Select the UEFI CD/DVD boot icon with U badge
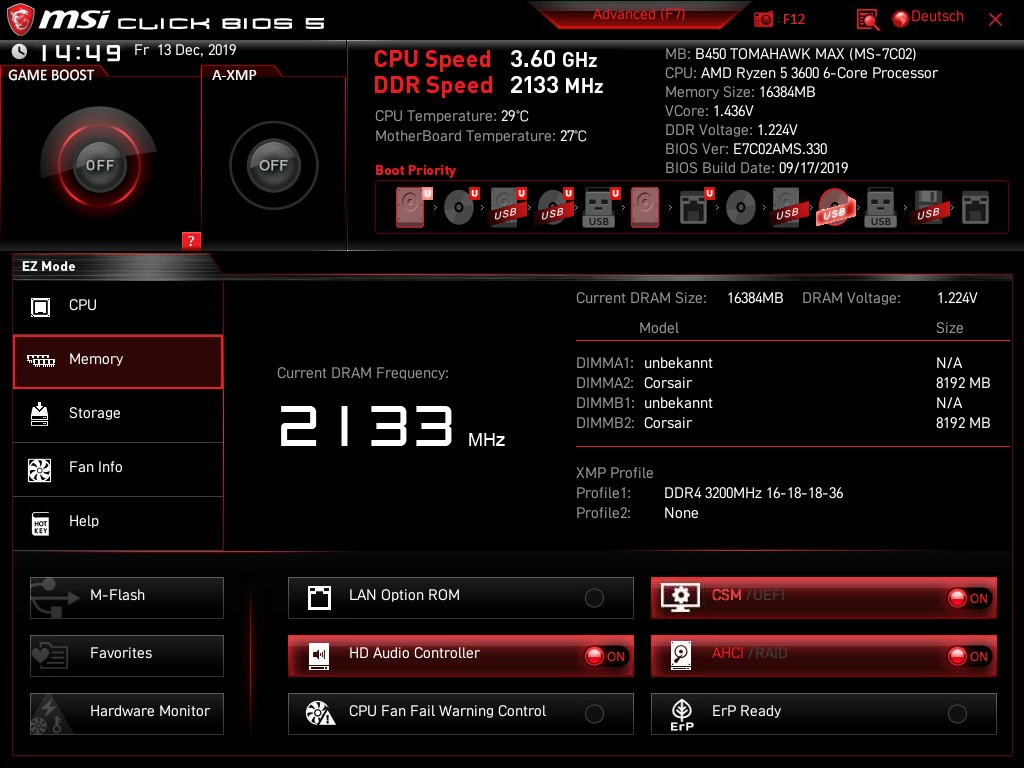 click(460, 207)
